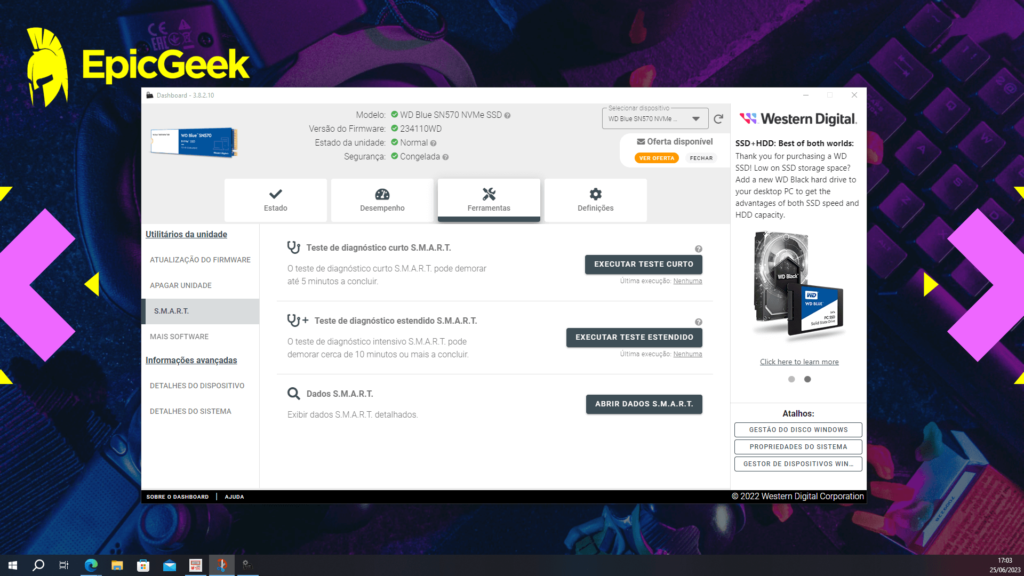1024x576 pixels.
Task: Select Atualização do Firmware in sidebar
Action: click(200, 260)
